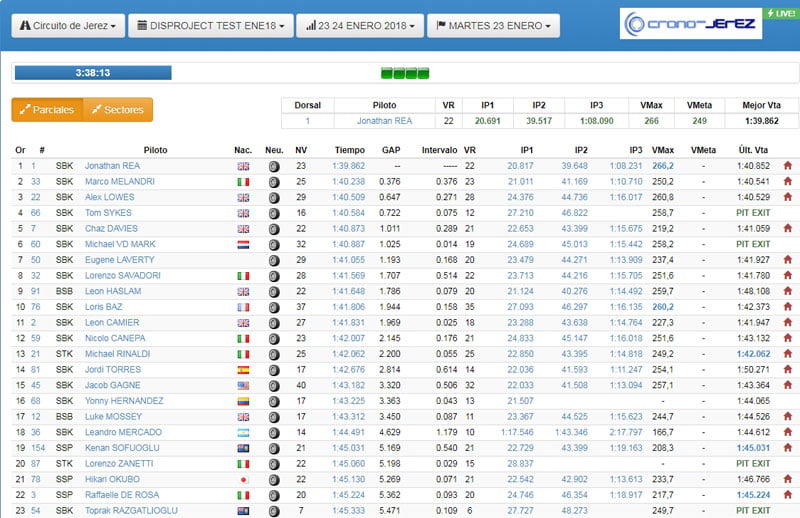Open the Circuito de Jerez dropdown
The width and height of the screenshot is (800, 518).
[x=68, y=25]
